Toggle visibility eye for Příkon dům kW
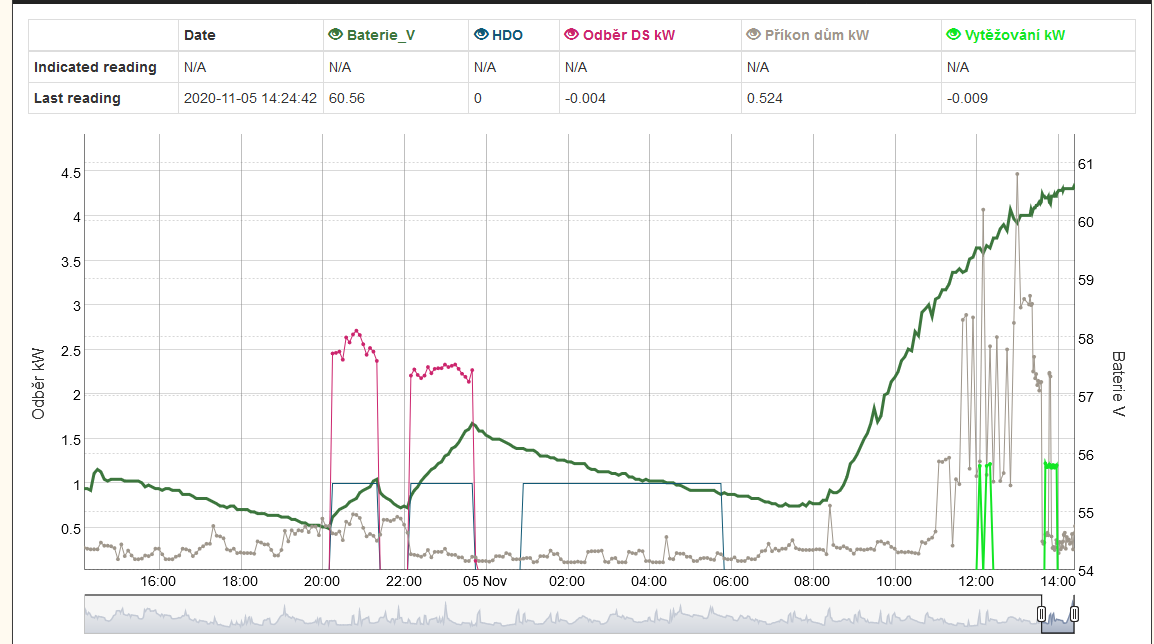This screenshot has width=1154, height=644. (753, 35)
